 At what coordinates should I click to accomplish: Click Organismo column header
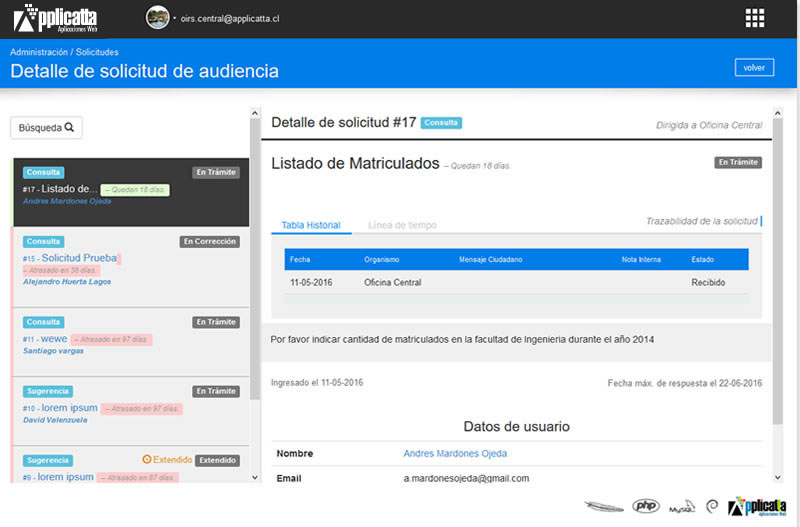point(382,260)
